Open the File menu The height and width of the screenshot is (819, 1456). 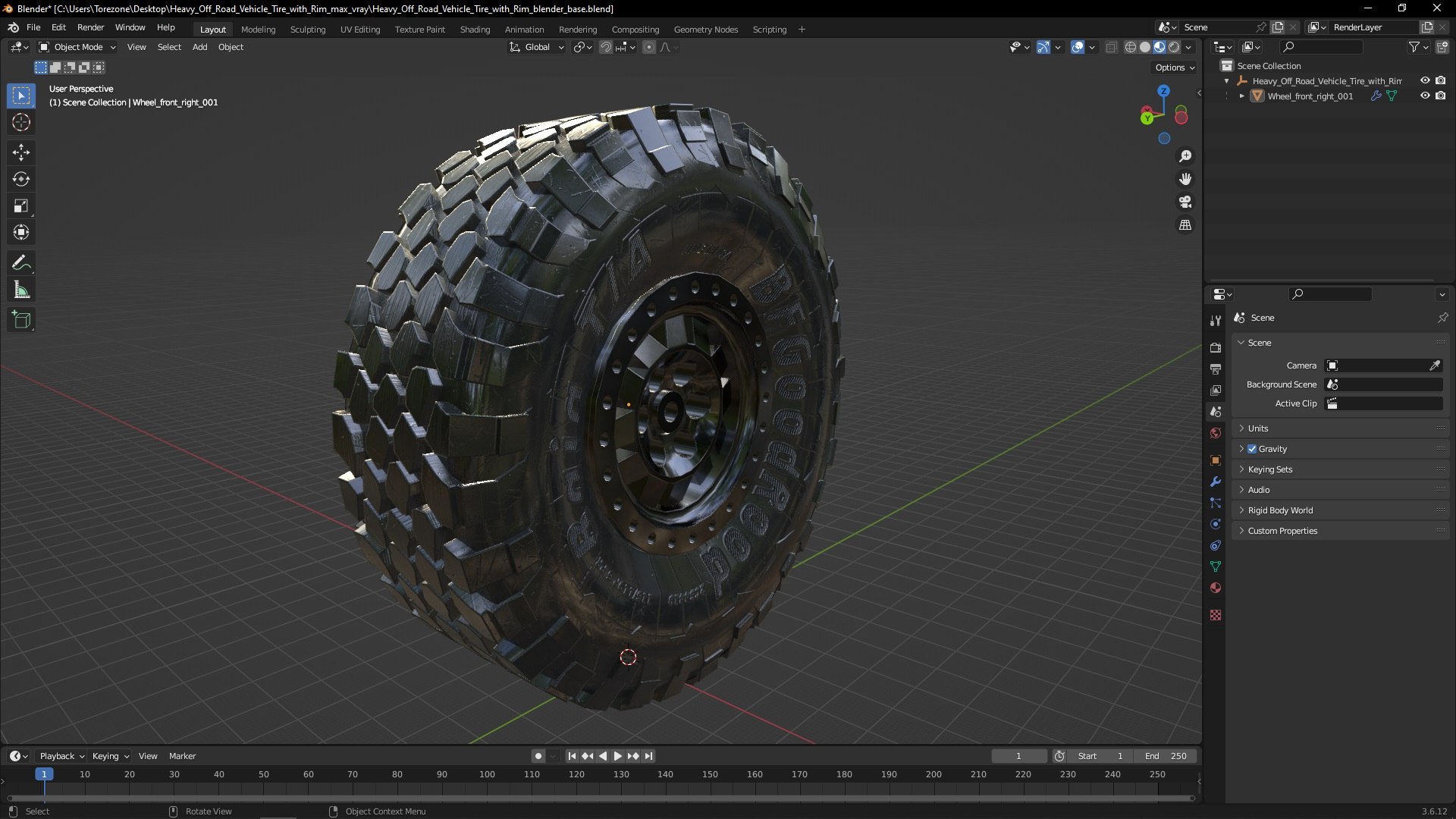click(x=33, y=27)
